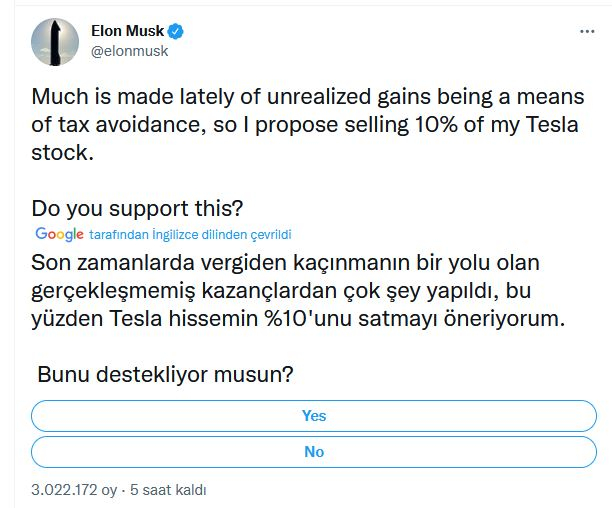Click the Google logo
This screenshot has height=508, width=612.
click(x=59, y=234)
